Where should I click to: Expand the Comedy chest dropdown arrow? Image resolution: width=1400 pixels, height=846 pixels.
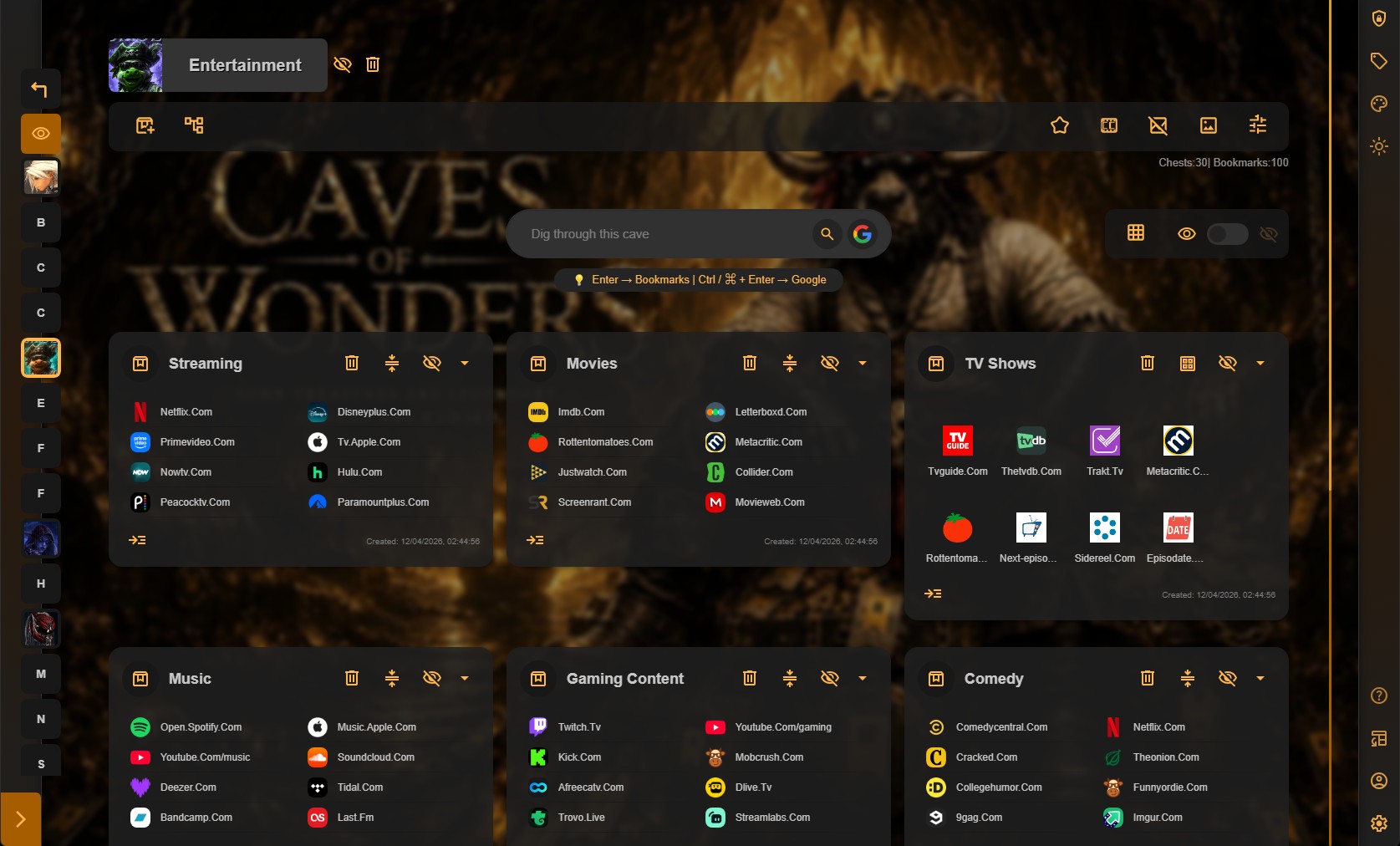pos(1260,678)
